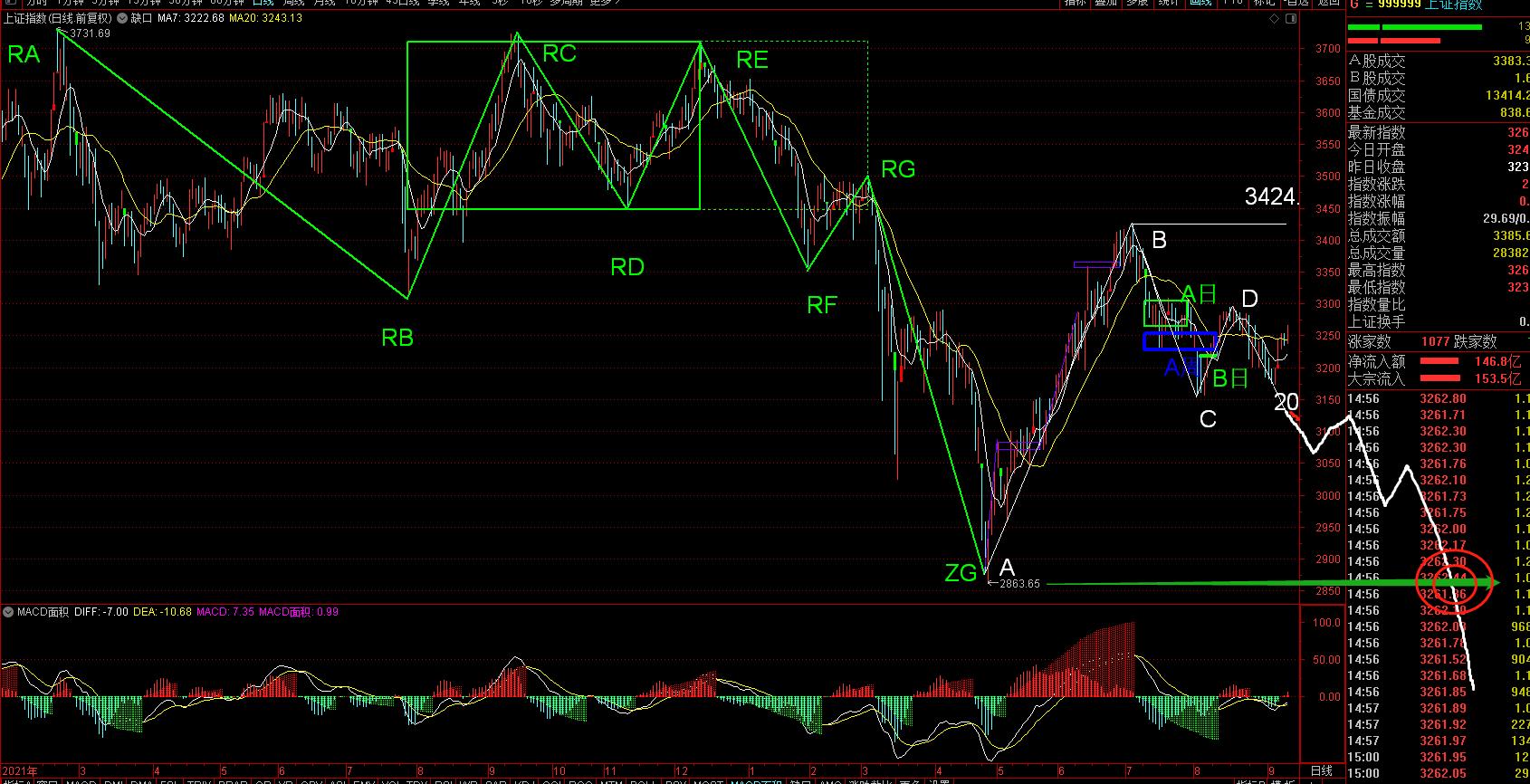Open the 多周期 tab
Viewport: 1530px width, 784px height.
tap(568, 3)
